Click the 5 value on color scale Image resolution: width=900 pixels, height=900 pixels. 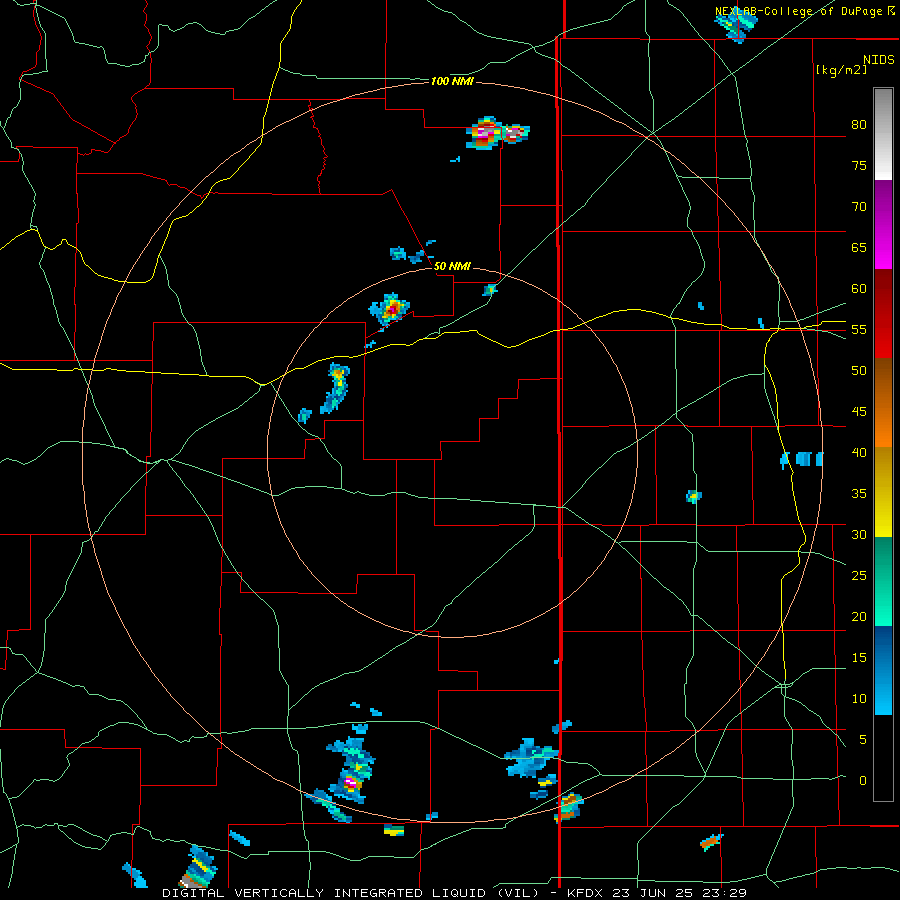863,739
